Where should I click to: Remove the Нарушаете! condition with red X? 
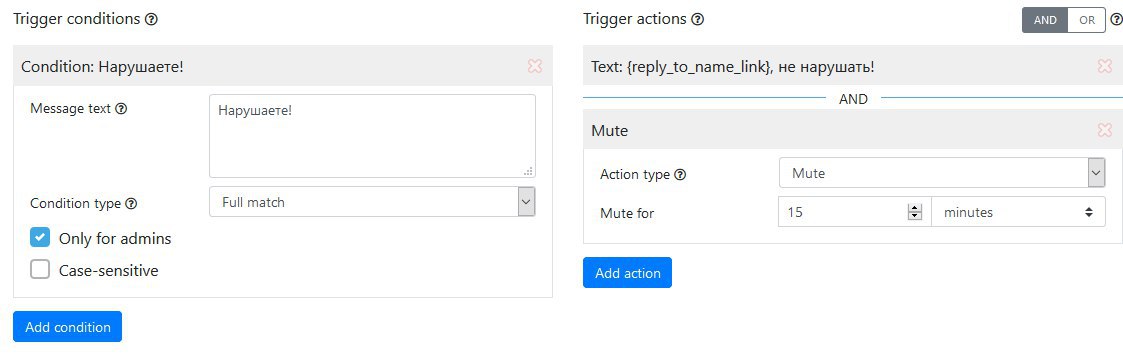coord(534,66)
